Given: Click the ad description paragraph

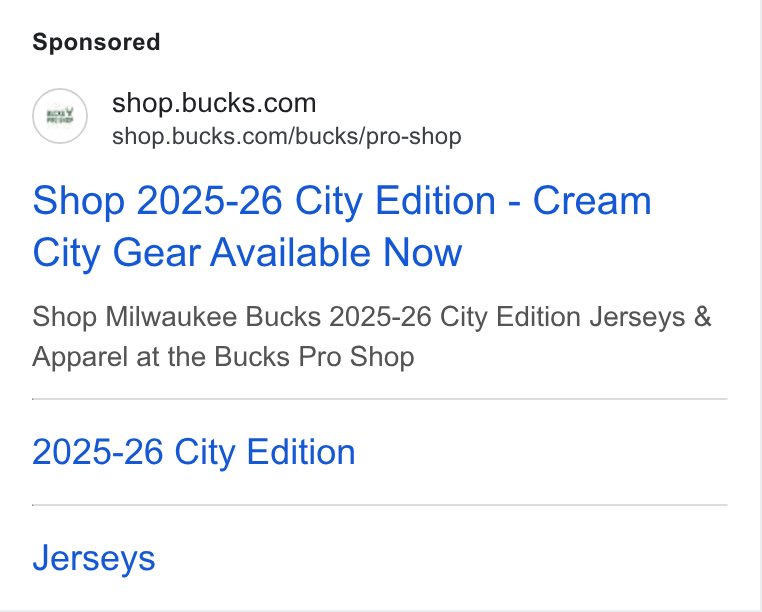Looking at the screenshot, I should point(372,337).
